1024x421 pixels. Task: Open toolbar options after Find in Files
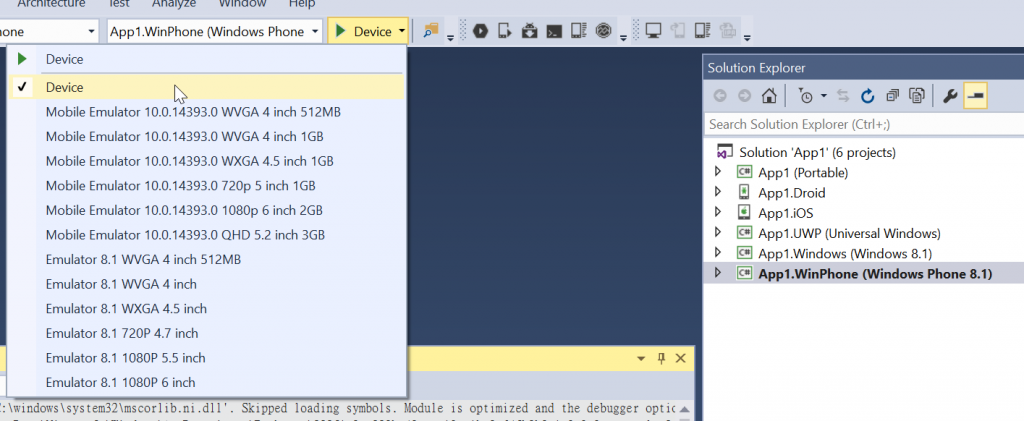[x=450, y=36]
